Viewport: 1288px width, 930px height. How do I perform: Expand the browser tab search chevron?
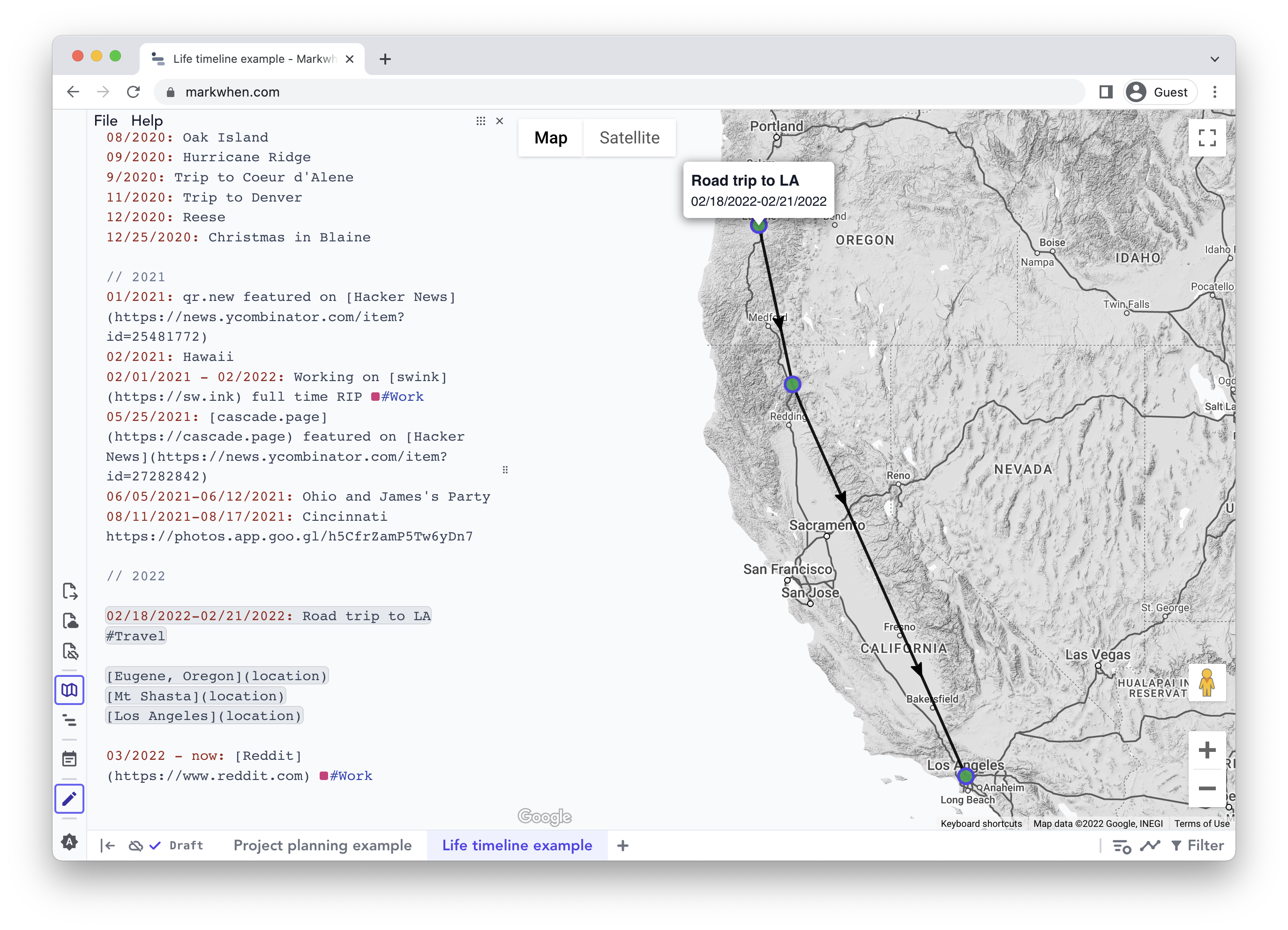coord(1215,59)
